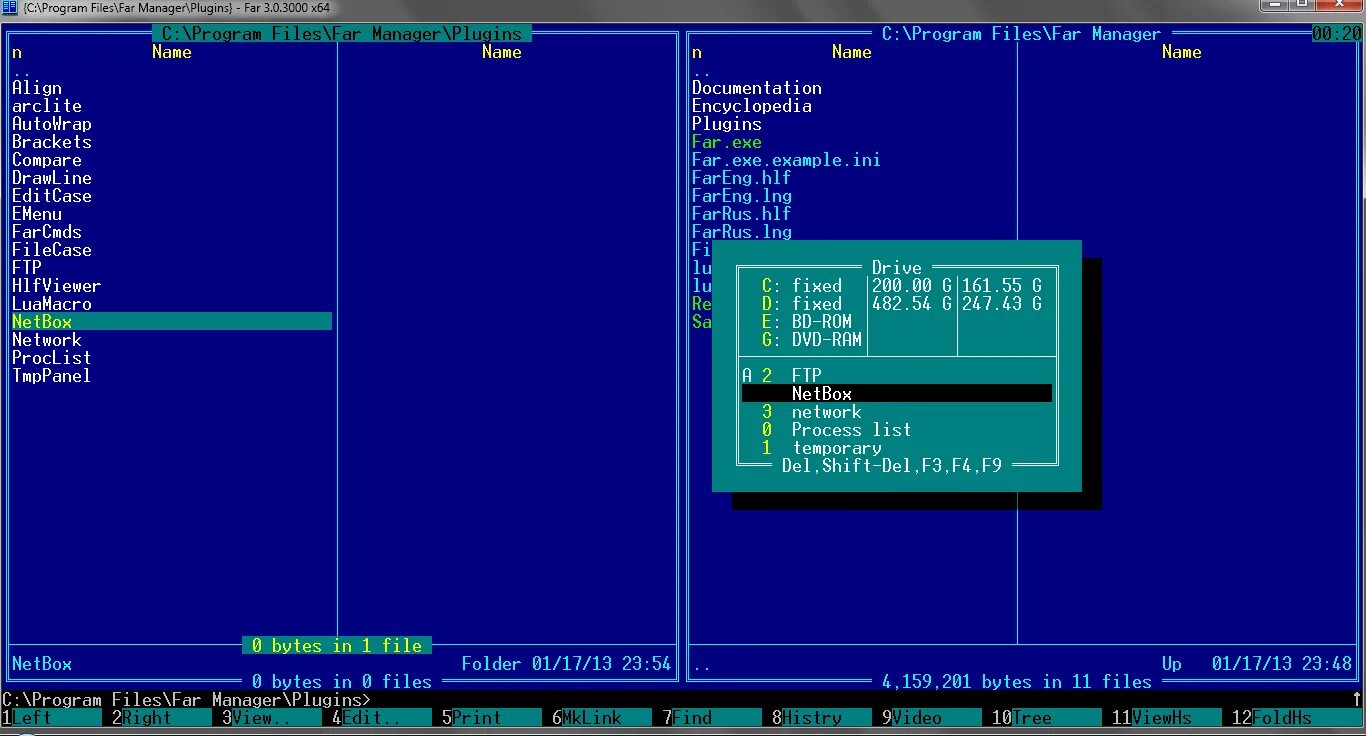The height and width of the screenshot is (736, 1366).
Task: Choose the G: DVD-RAM drive
Action: [897, 340]
